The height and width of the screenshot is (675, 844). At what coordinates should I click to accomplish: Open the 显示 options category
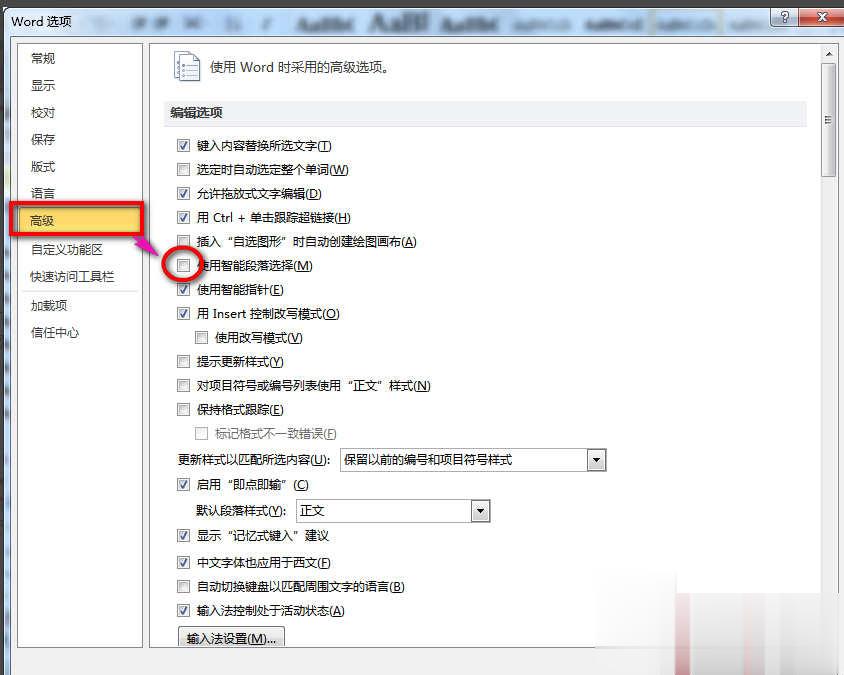pos(43,86)
